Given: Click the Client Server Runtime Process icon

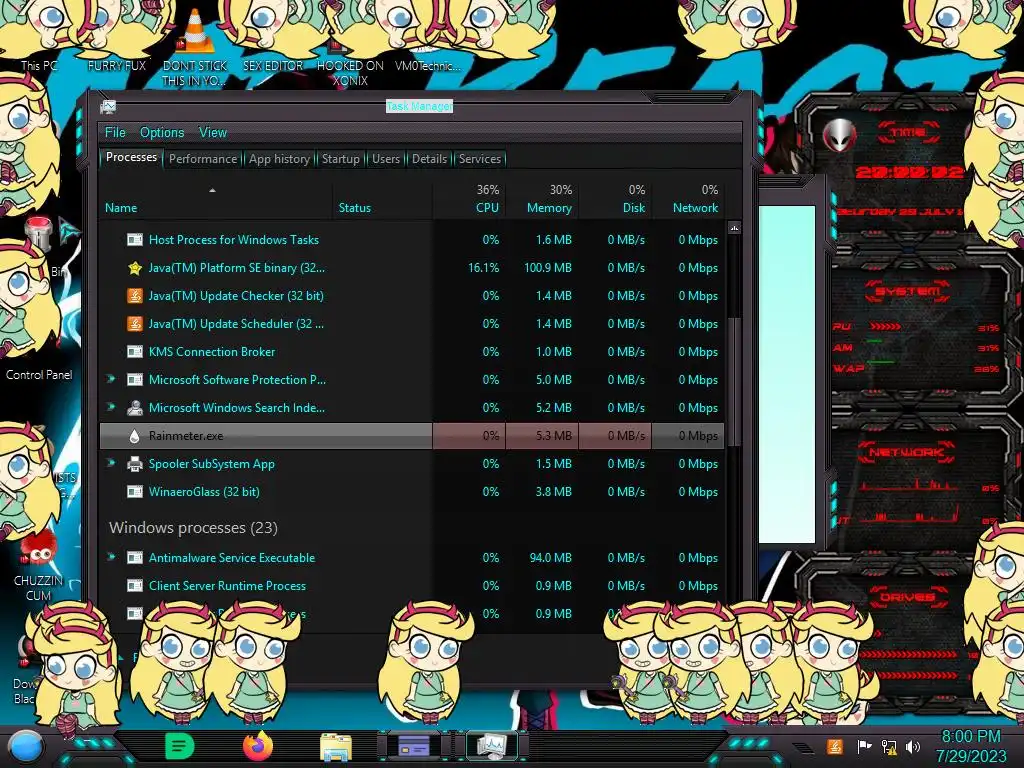Looking at the screenshot, I should point(135,586).
